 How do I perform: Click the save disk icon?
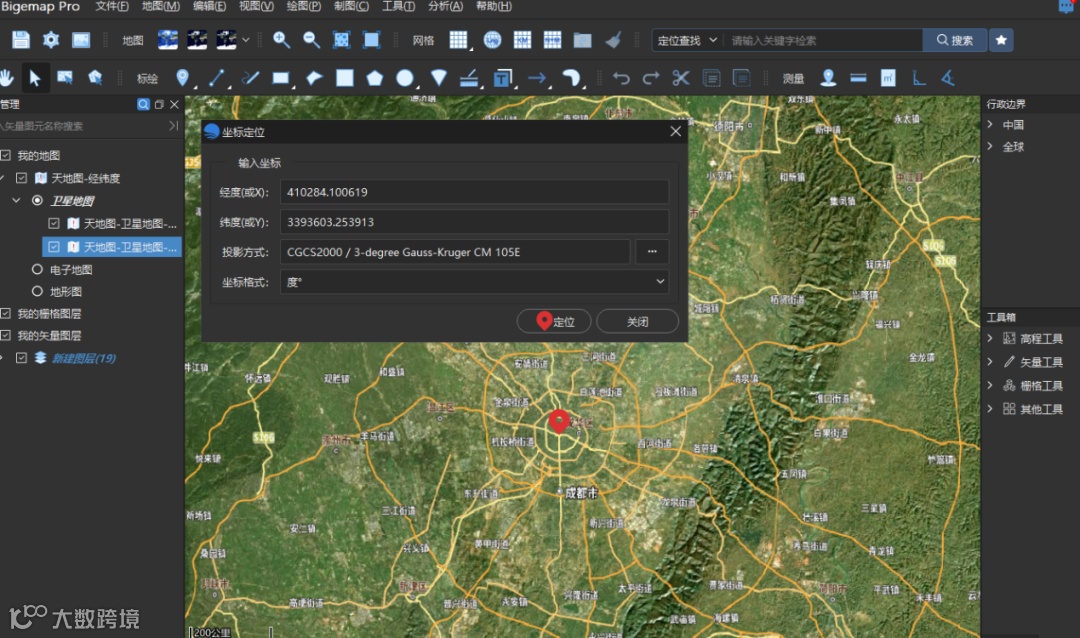click(x=21, y=40)
